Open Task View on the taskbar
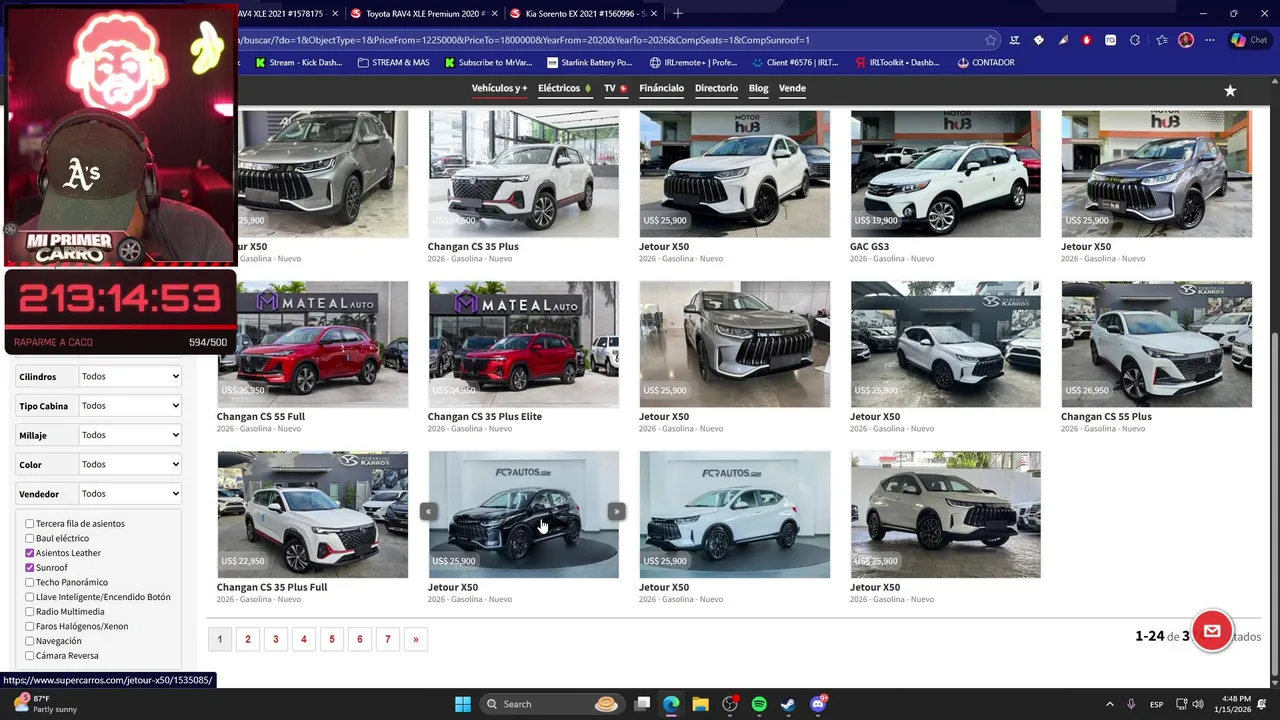The width and height of the screenshot is (1280, 720). click(x=643, y=704)
